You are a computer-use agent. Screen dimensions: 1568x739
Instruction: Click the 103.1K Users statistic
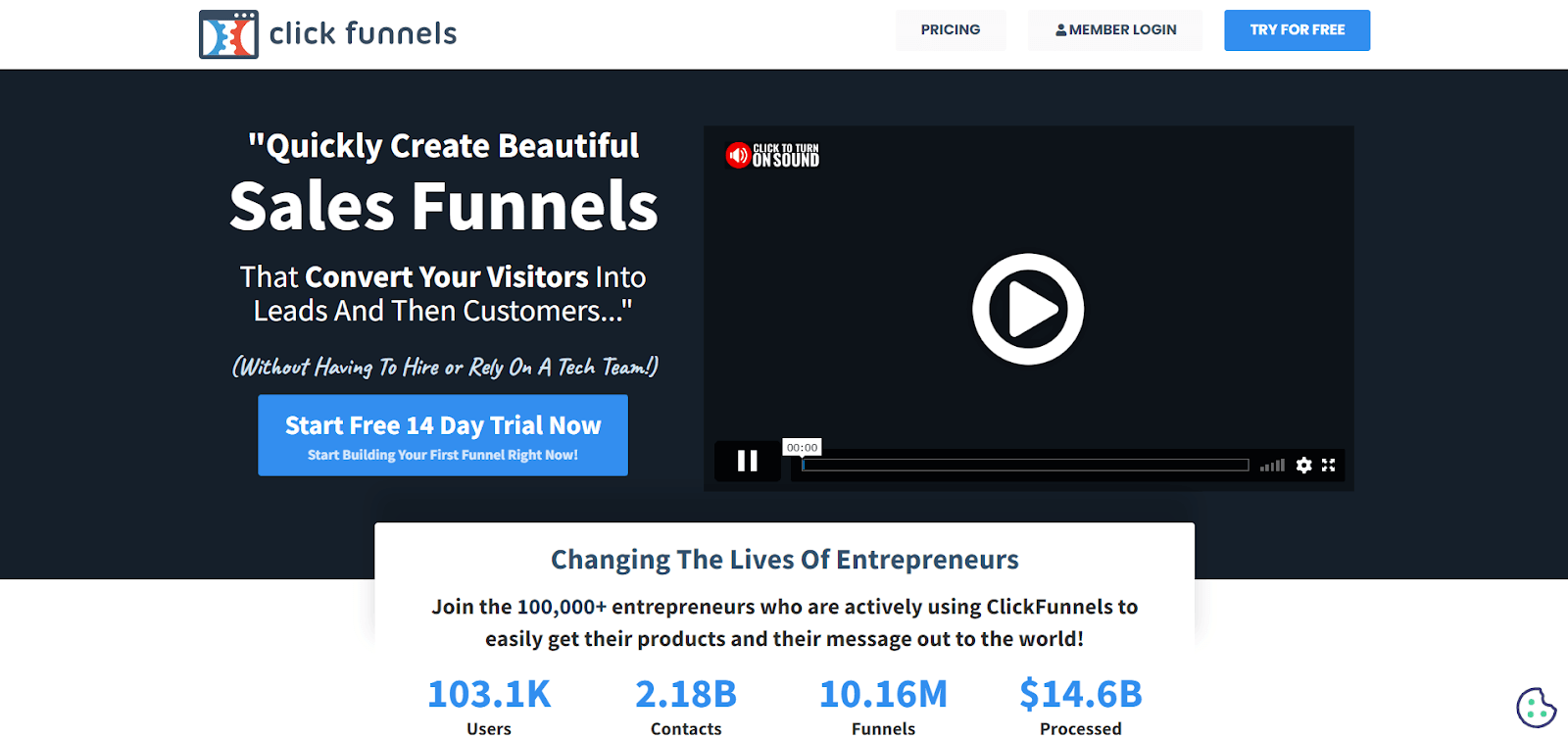click(x=489, y=706)
